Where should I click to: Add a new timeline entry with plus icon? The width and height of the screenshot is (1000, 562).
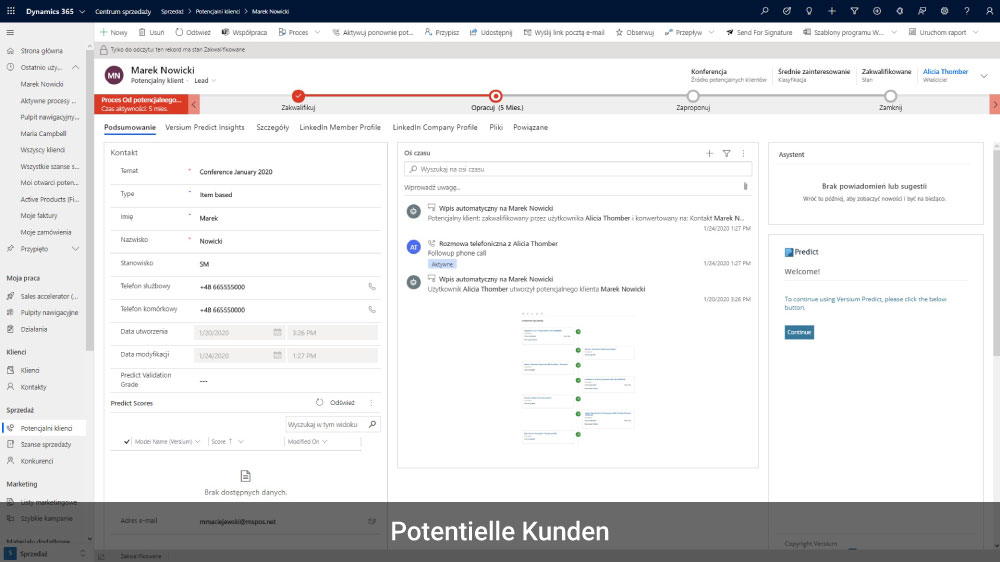709,153
